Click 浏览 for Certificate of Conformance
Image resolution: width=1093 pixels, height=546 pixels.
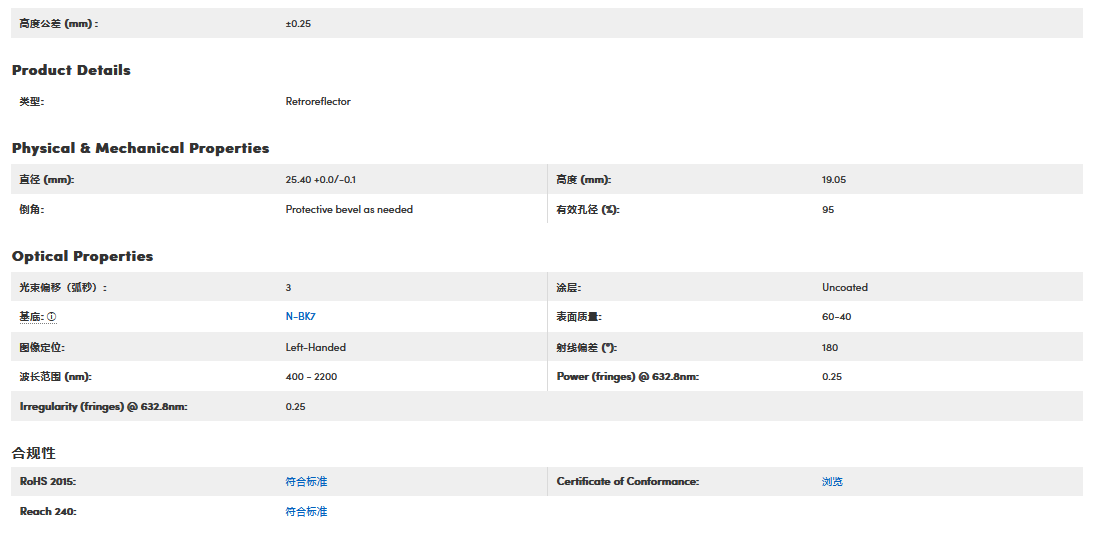point(832,482)
